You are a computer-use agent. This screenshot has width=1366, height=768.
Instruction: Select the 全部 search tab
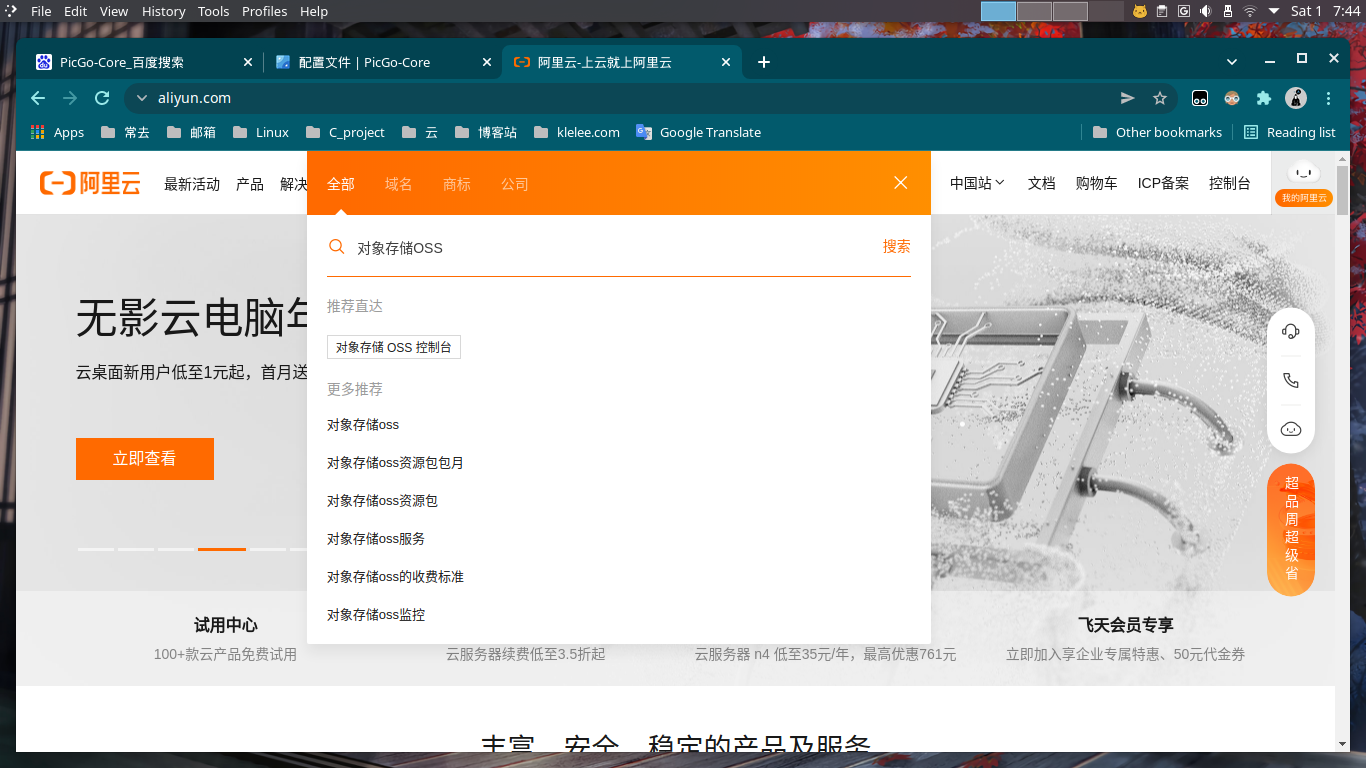(x=341, y=184)
